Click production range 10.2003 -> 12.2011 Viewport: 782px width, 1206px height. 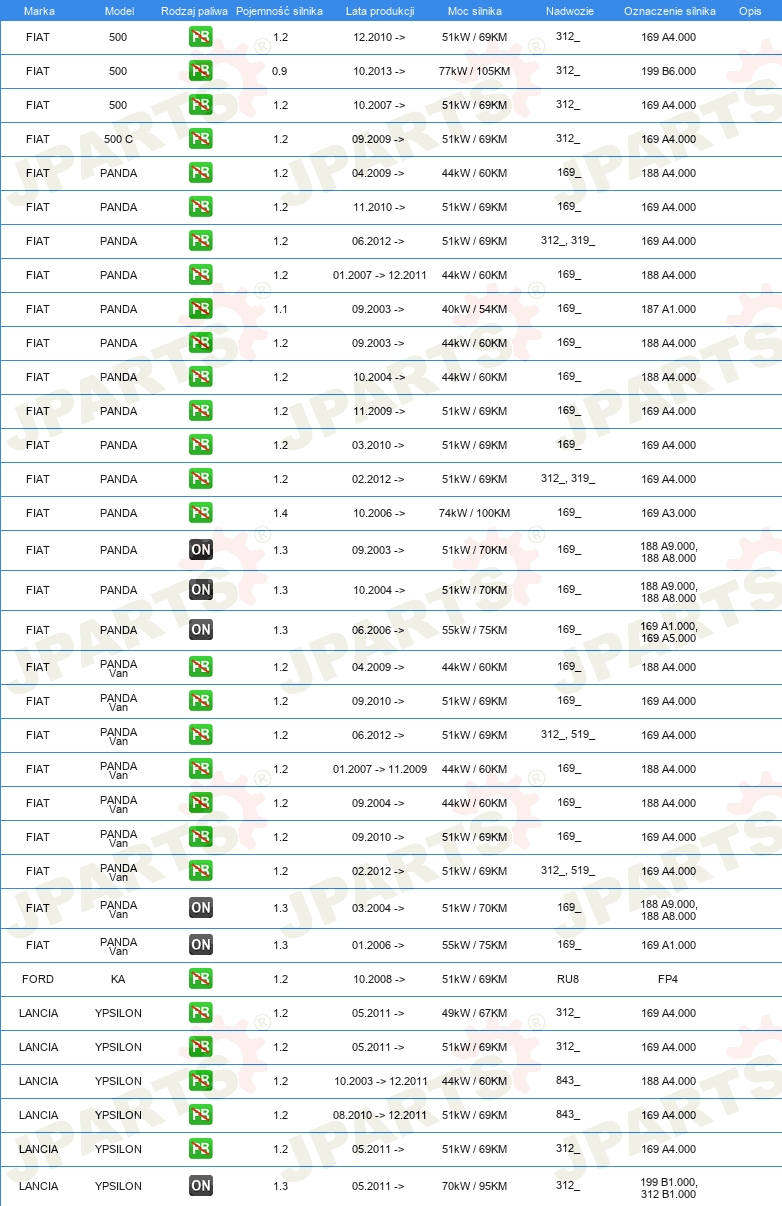point(380,1081)
